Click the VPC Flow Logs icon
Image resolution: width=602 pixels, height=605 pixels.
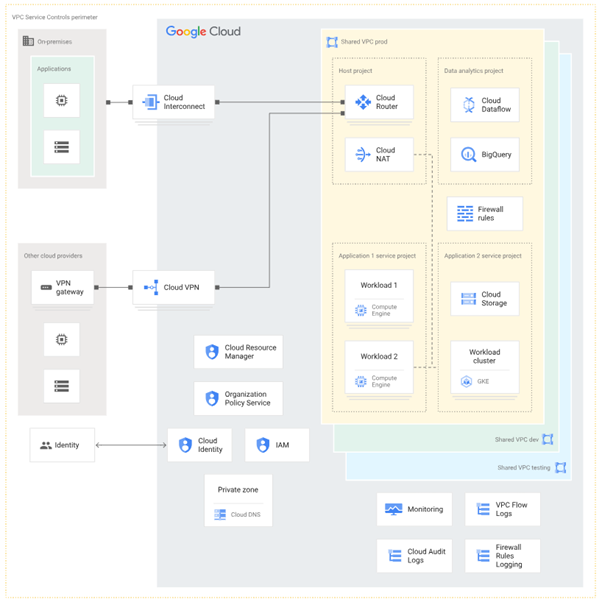(483, 509)
